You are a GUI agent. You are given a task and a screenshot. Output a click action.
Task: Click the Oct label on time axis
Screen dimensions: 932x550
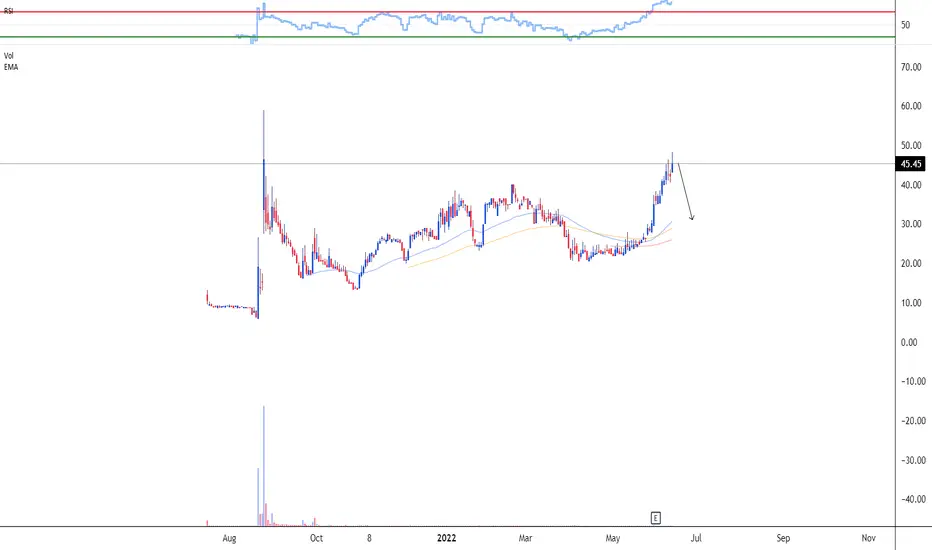tap(316, 538)
